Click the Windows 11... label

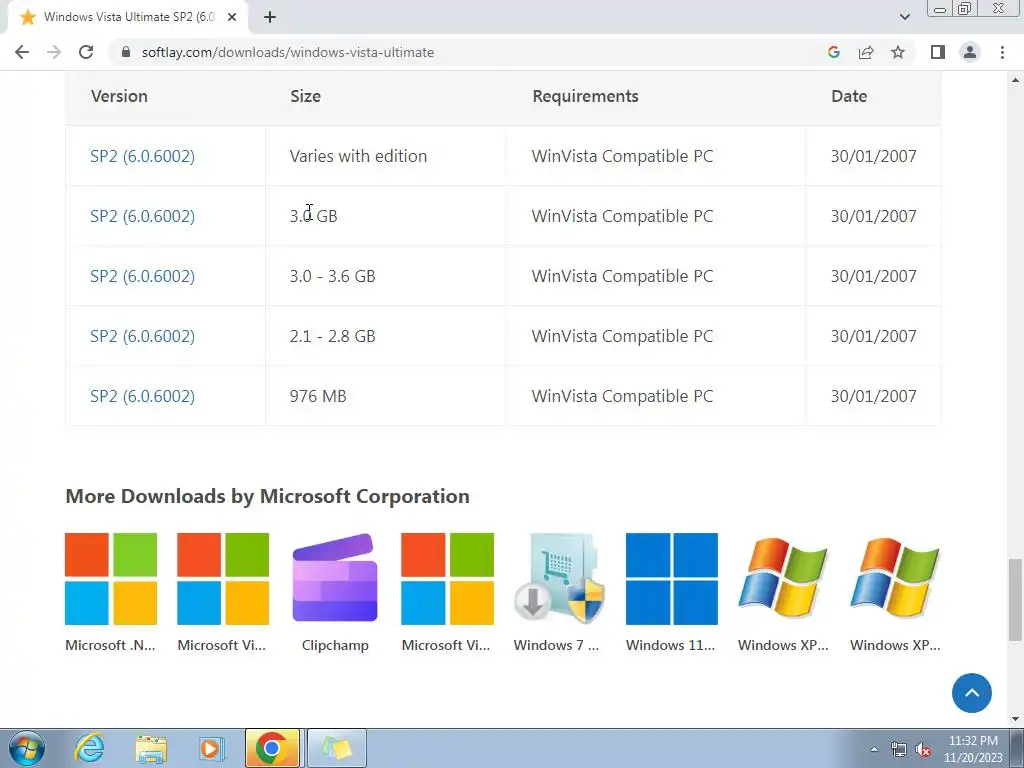671,645
